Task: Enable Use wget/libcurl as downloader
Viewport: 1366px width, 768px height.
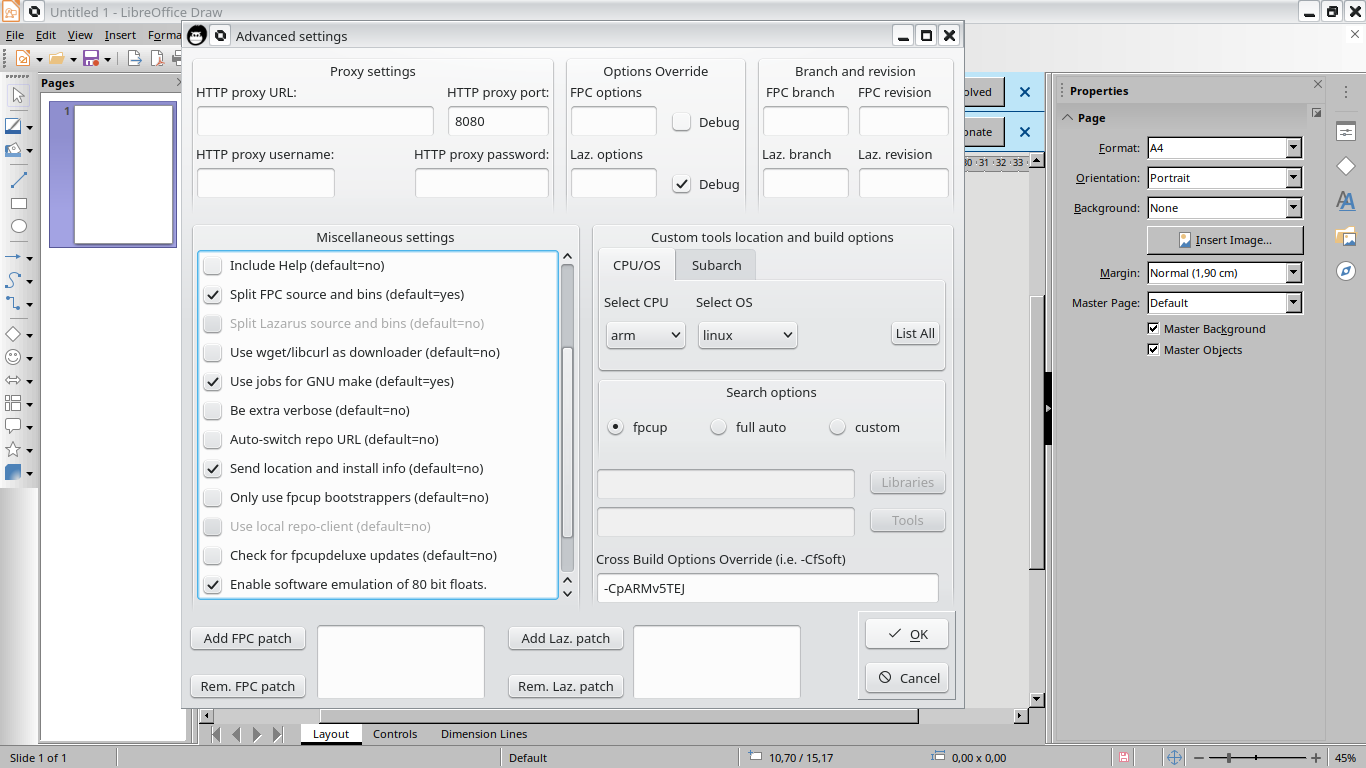Action: 213,352
